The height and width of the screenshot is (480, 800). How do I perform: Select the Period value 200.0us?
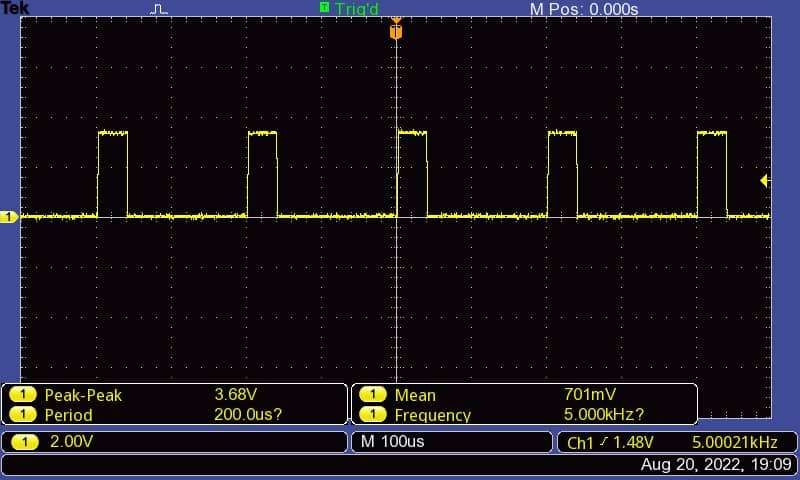[245, 415]
